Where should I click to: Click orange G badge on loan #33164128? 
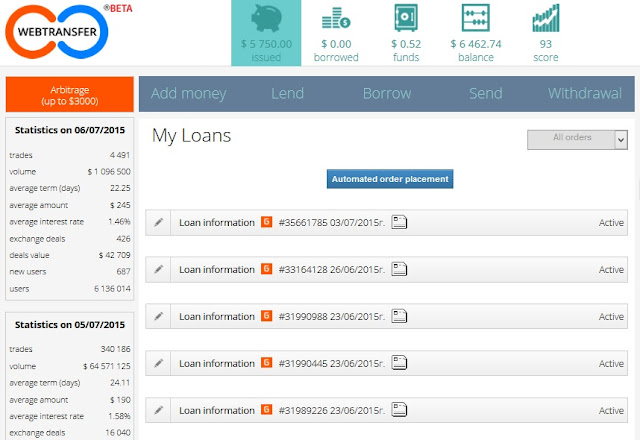(267, 269)
